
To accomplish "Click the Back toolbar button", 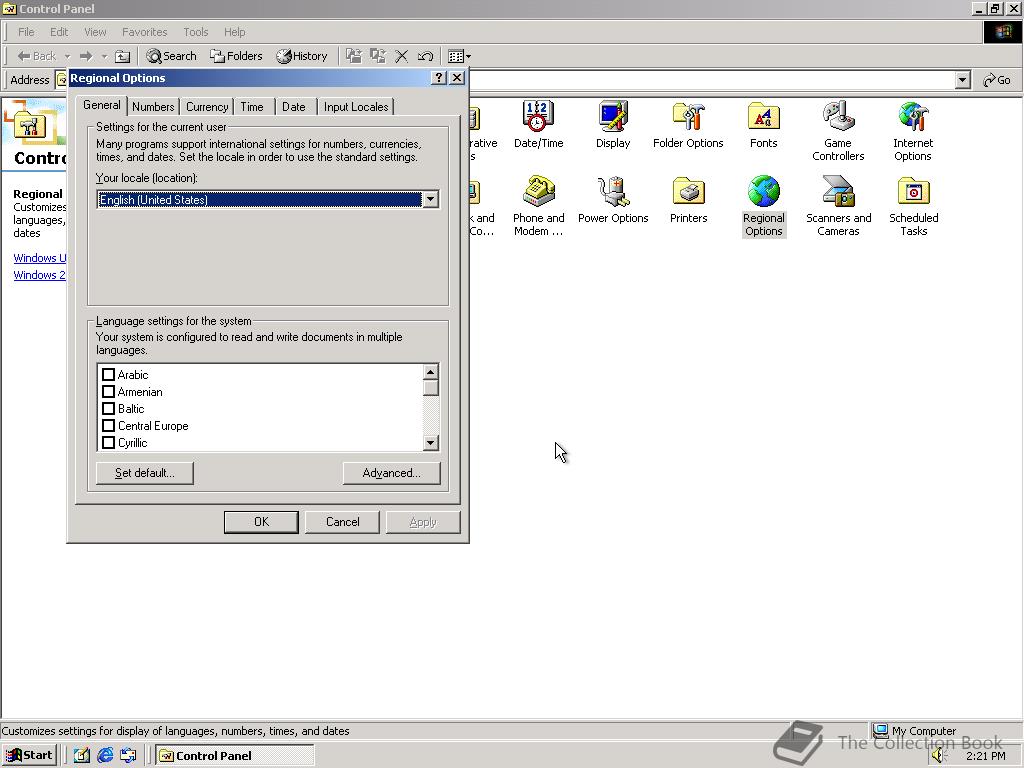I will pyautogui.click(x=36, y=56).
